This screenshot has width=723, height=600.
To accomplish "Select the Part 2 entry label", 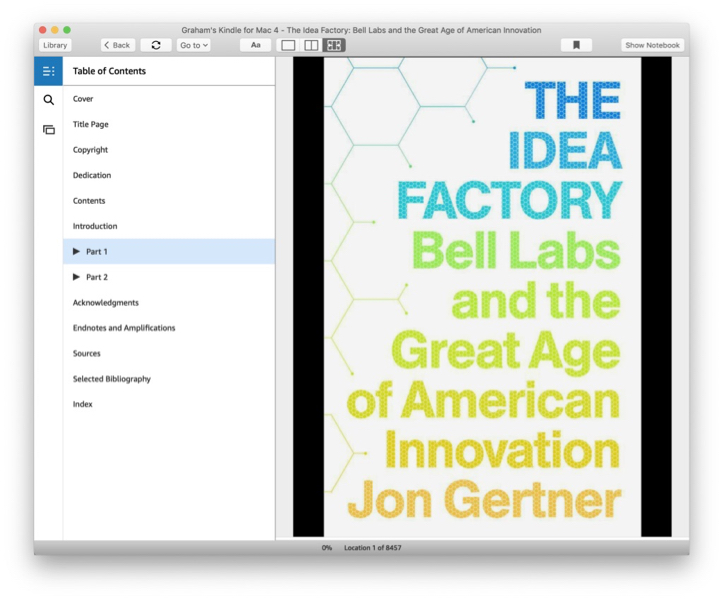I will point(97,277).
